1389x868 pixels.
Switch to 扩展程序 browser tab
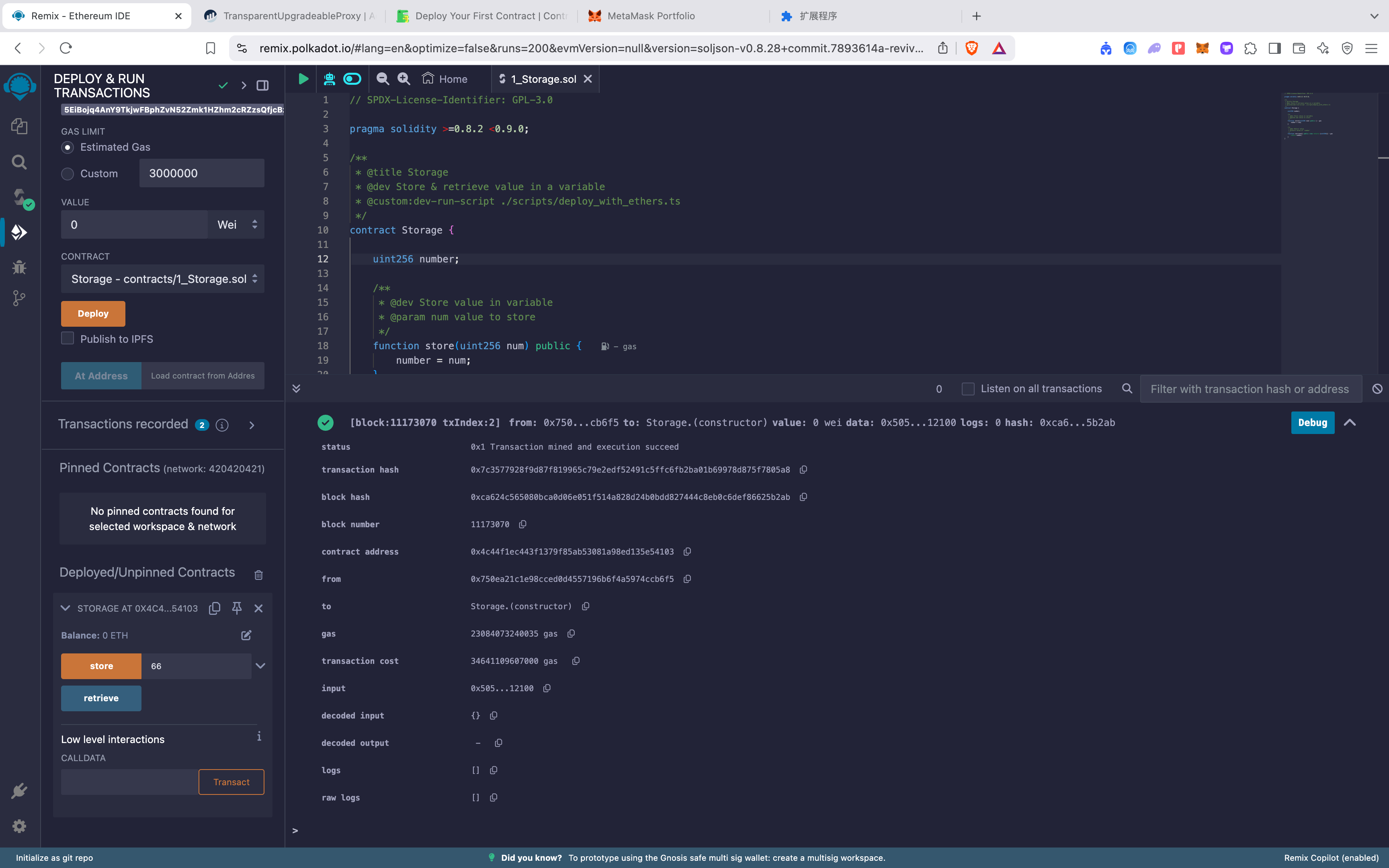tap(866, 16)
